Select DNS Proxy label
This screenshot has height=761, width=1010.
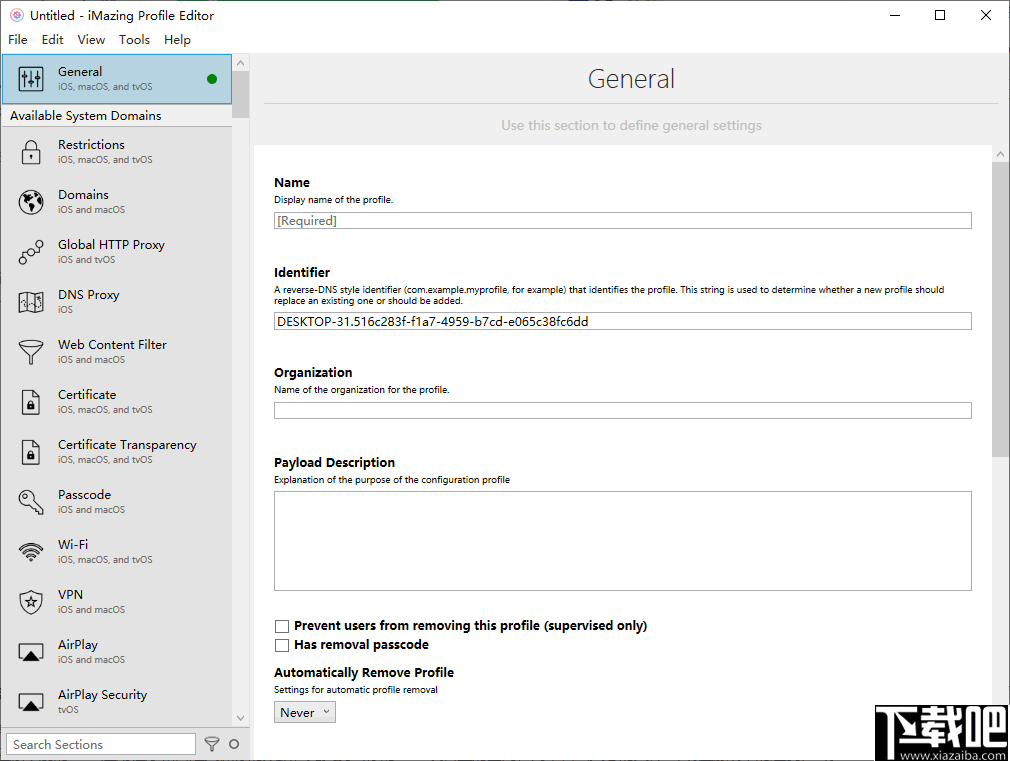[x=89, y=295]
